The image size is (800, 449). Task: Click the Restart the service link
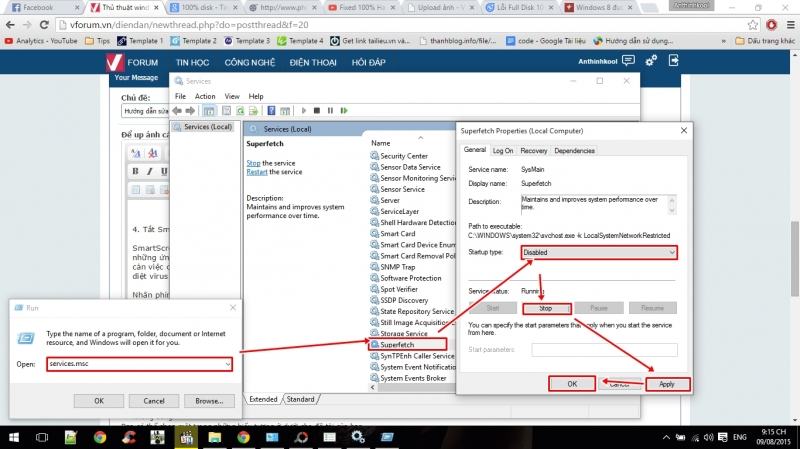262,172
